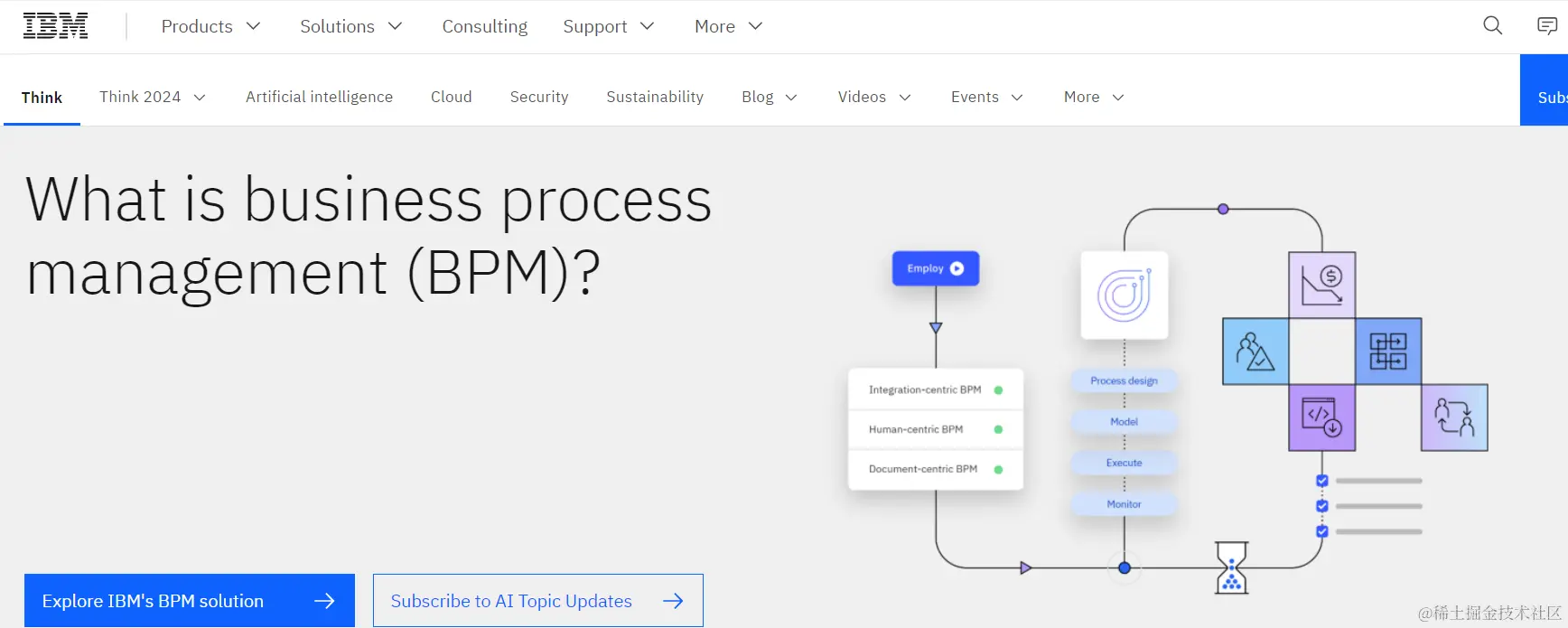Click Human-centric BPM row
The width and height of the screenshot is (1568, 628).
click(936, 429)
